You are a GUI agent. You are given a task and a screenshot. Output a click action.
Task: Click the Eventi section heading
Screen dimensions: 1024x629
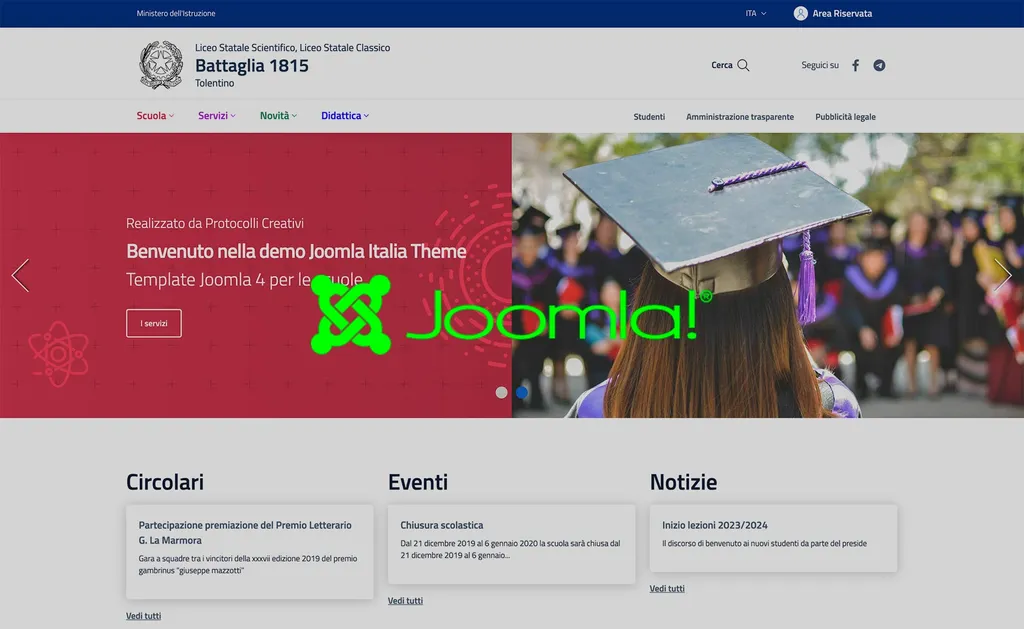point(418,482)
